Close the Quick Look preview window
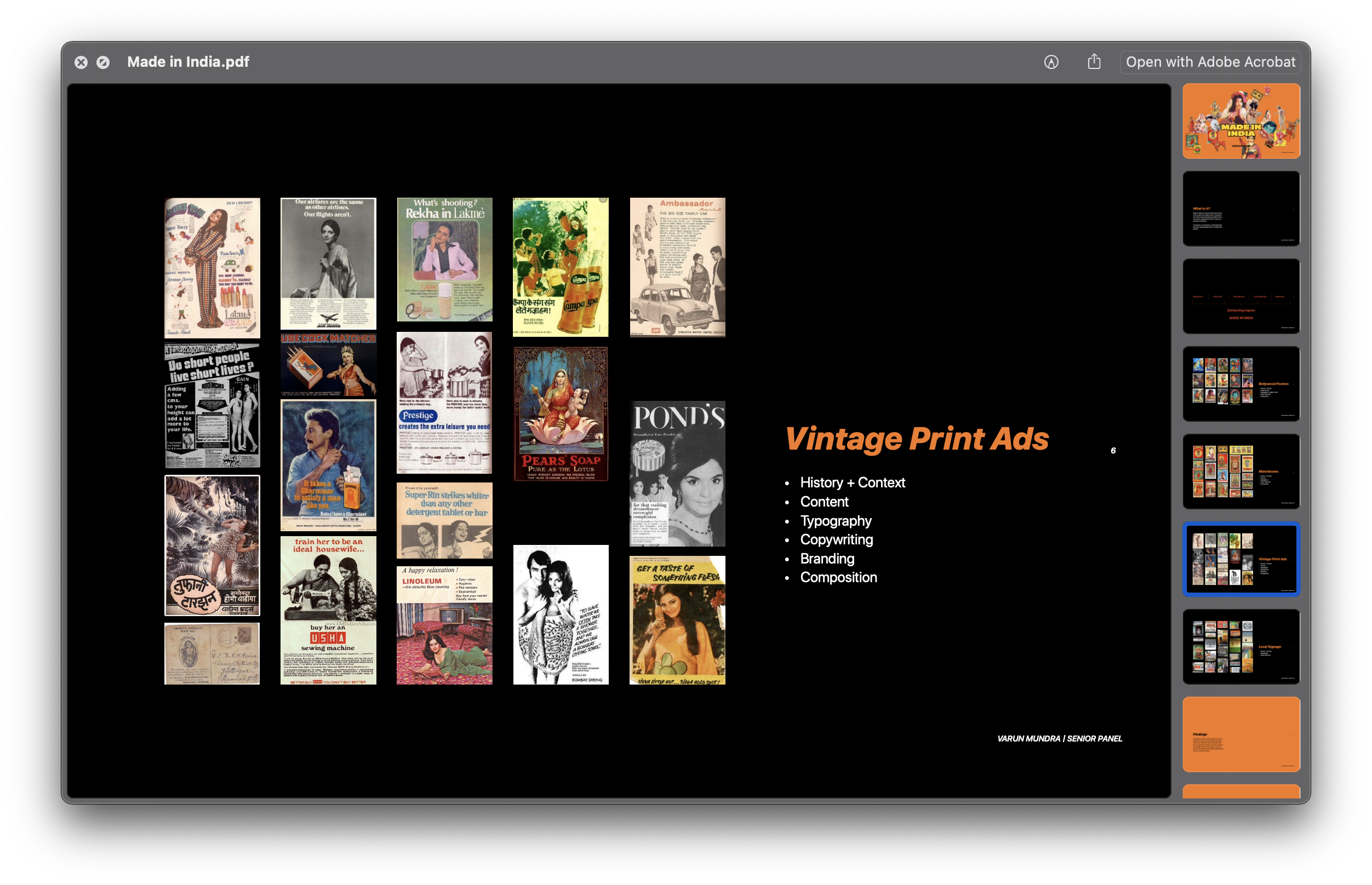This screenshot has height=885, width=1372. click(x=81, y=62)
